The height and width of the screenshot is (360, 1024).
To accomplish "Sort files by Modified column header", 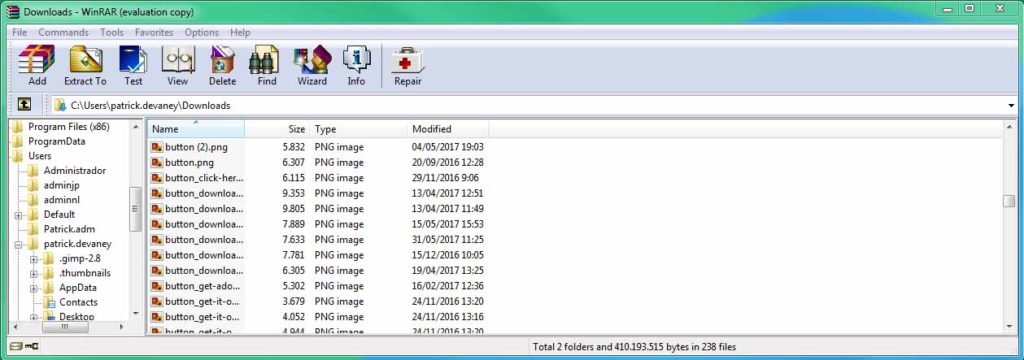I will [447, 129].
